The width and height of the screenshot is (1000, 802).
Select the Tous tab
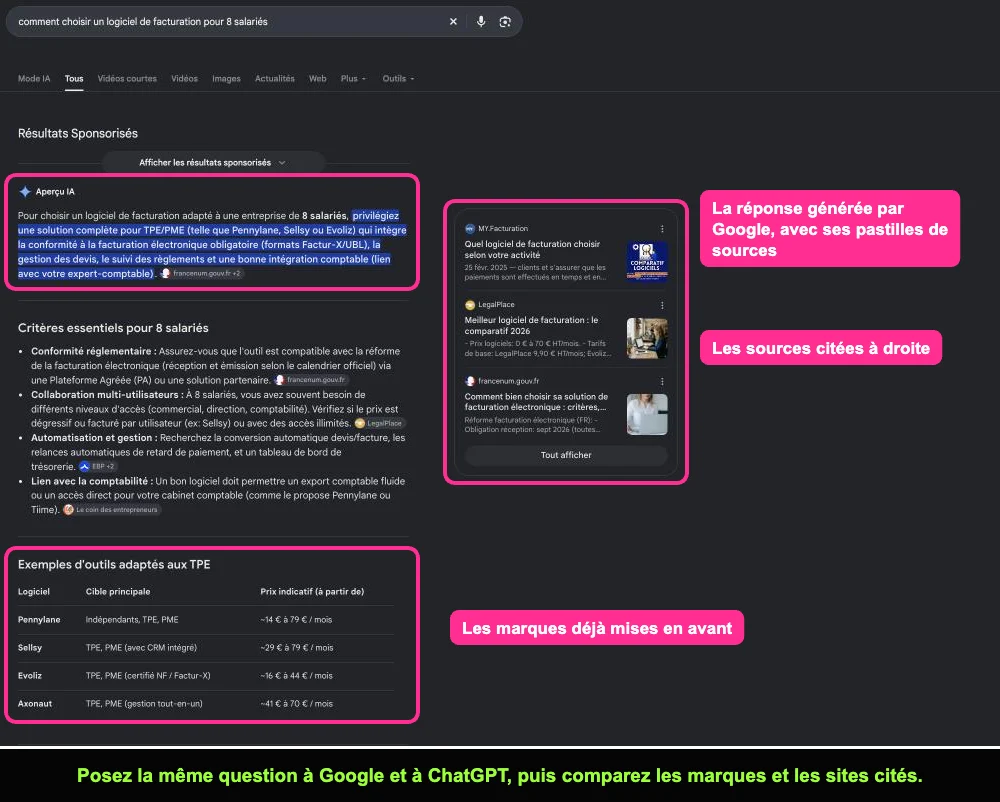74,78
